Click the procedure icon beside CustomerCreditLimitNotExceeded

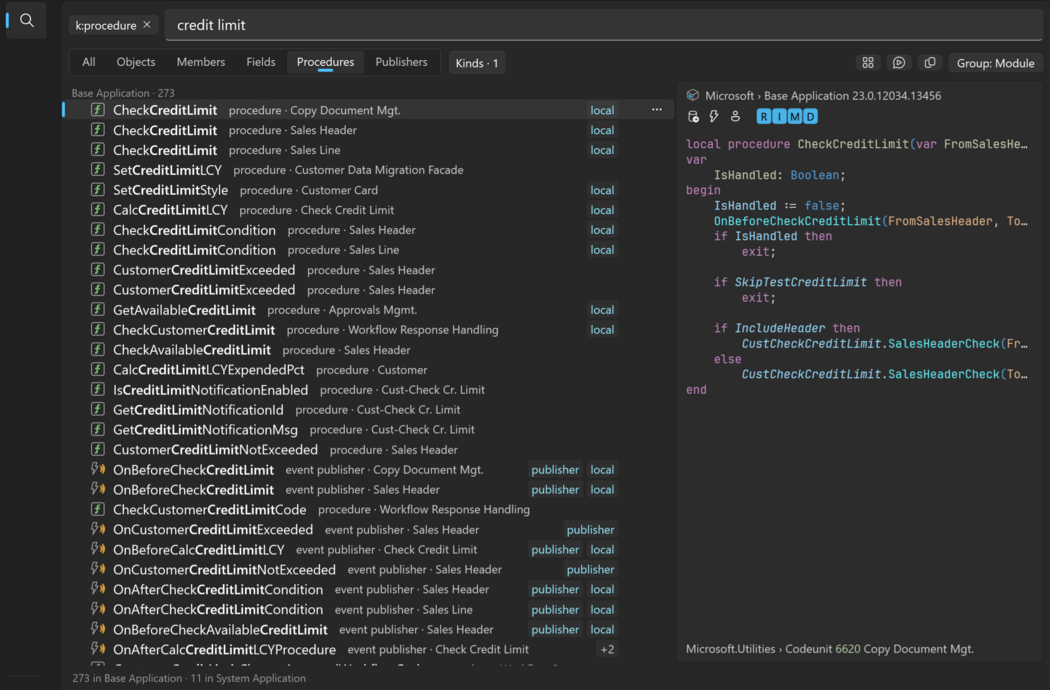(x=98, y=450)
